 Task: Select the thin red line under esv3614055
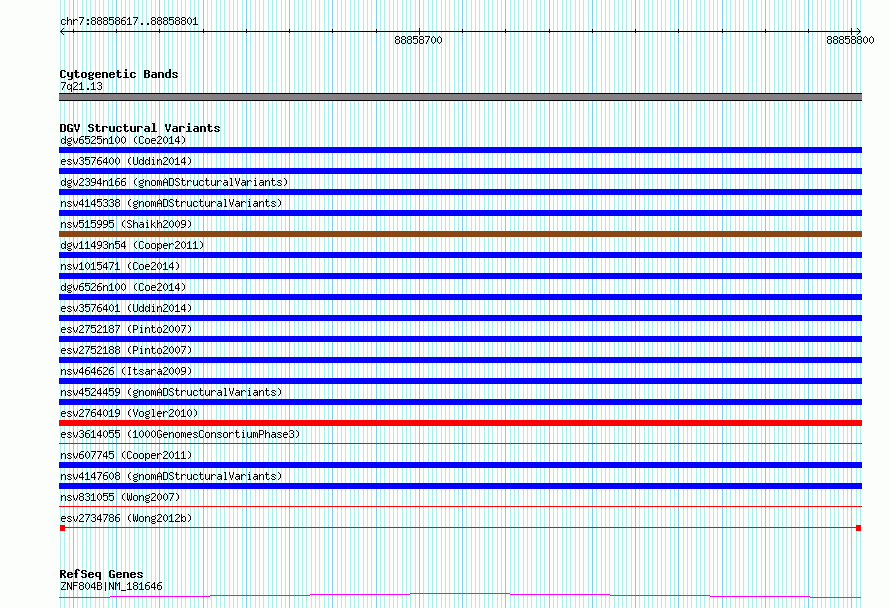pos(460,444)
